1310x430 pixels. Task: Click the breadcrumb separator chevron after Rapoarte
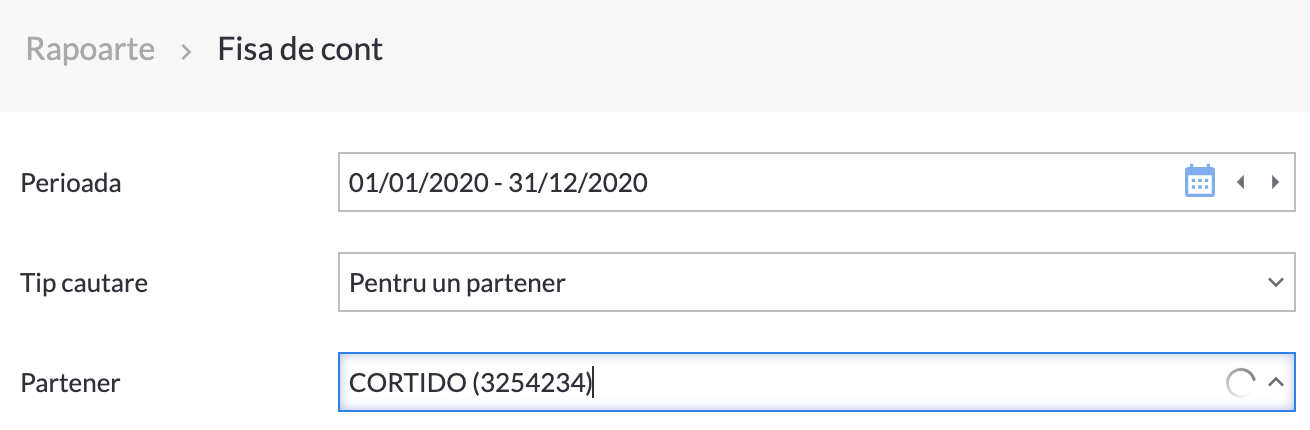pyautogui.click(x=186, y=50)
